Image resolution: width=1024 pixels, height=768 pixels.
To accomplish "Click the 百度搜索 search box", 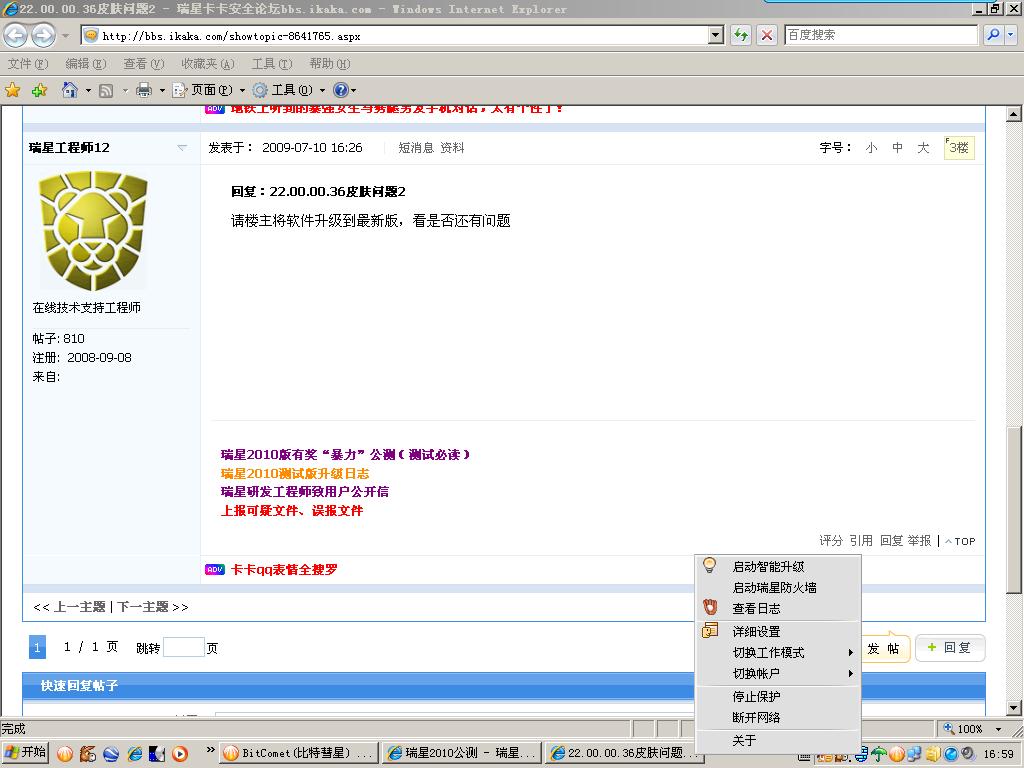I will 881,35.
